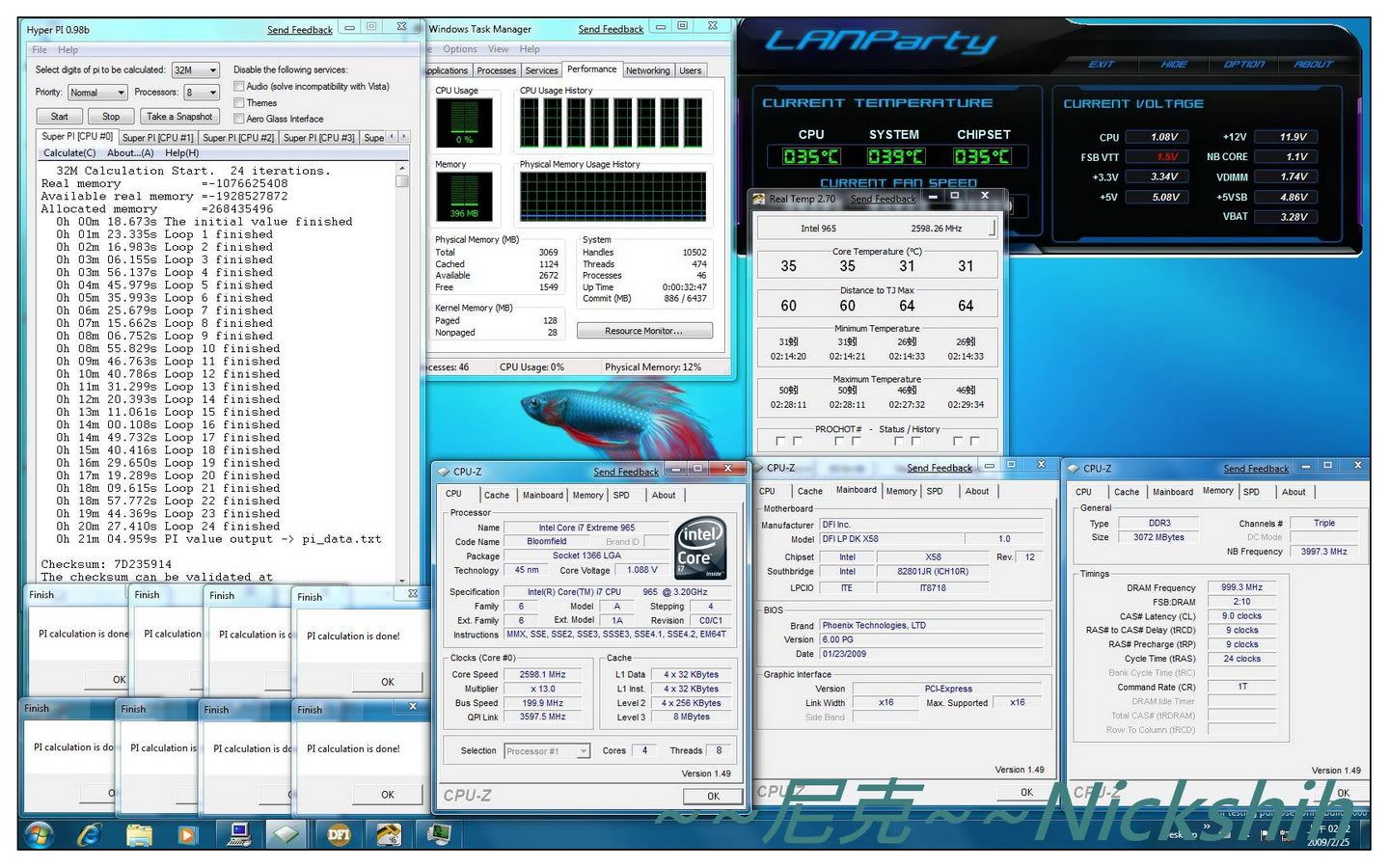Screen dimensions: 1389x868
Task: Switch to Hyper PI taskbar computer icon
Action: coord(238,833)
